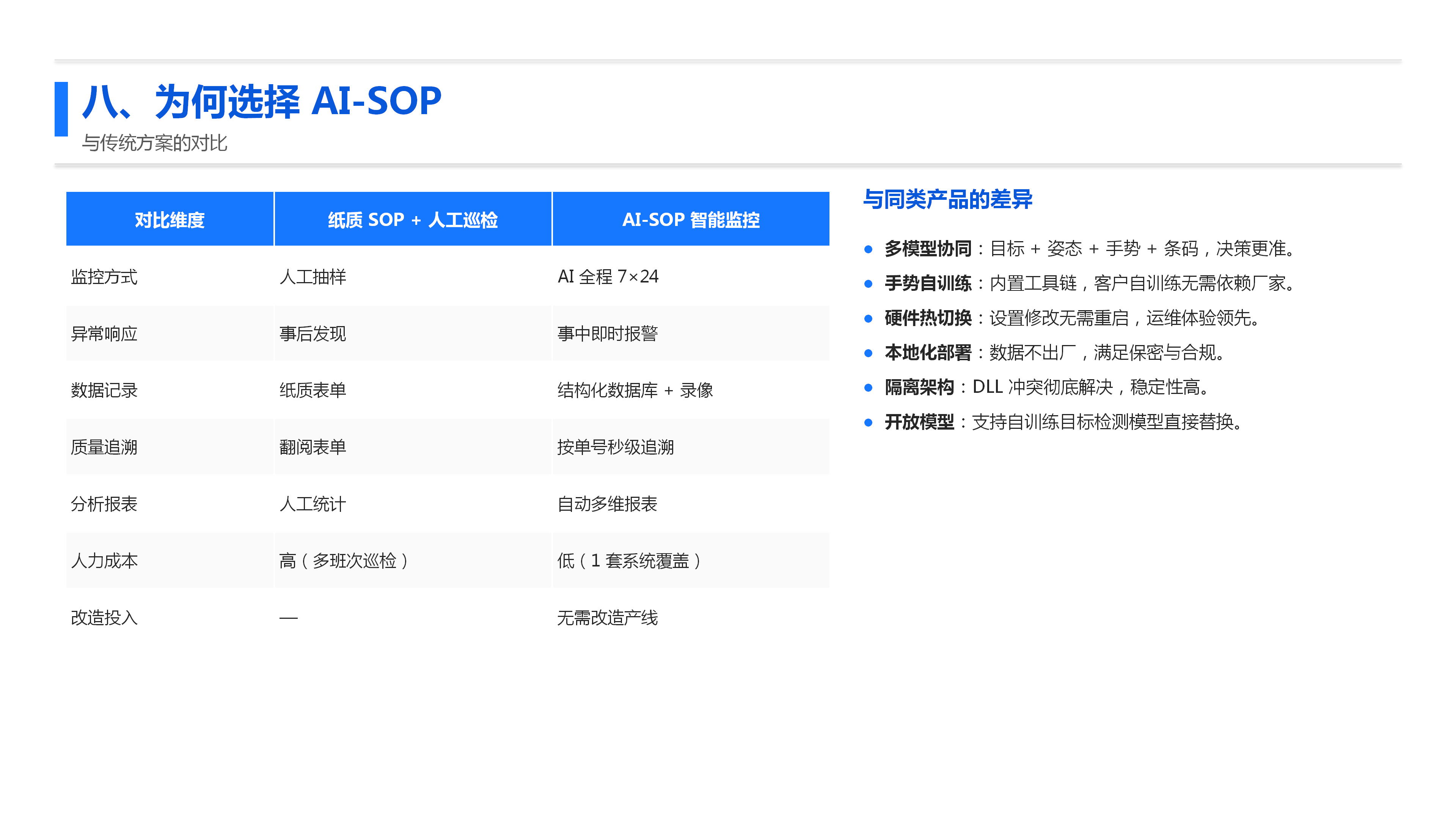Select the "纸质 SOP + 人工巡检" column header
This screenshot has width=1456, height=819.
point(413,219)
